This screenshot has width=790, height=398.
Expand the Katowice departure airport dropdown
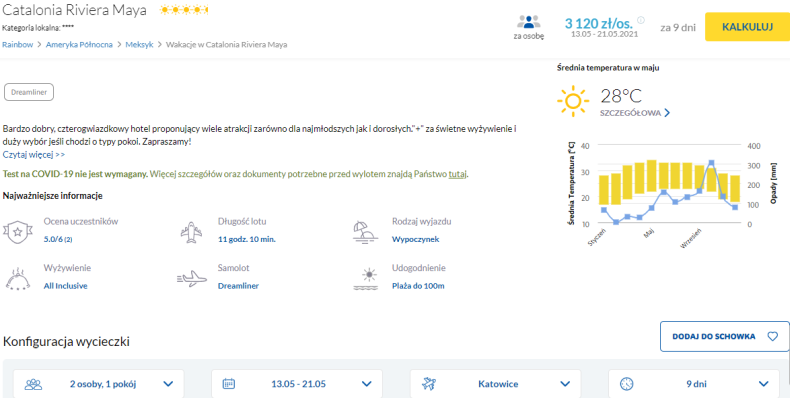coord(496,384)
